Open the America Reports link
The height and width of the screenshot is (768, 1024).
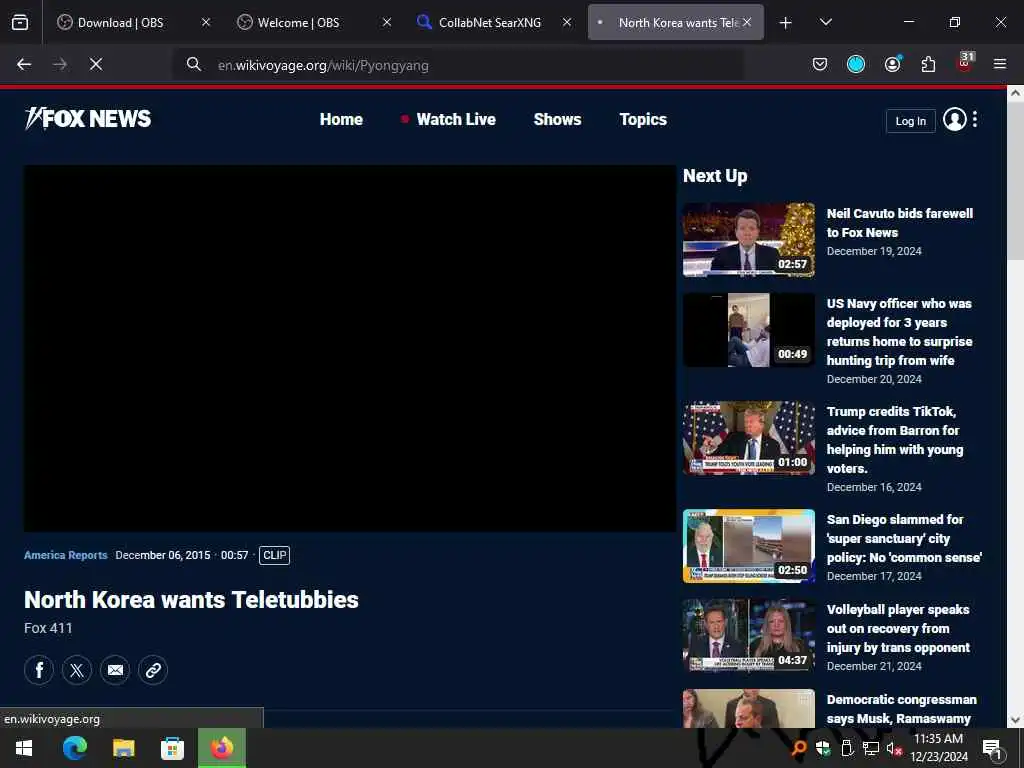(65, 555)
